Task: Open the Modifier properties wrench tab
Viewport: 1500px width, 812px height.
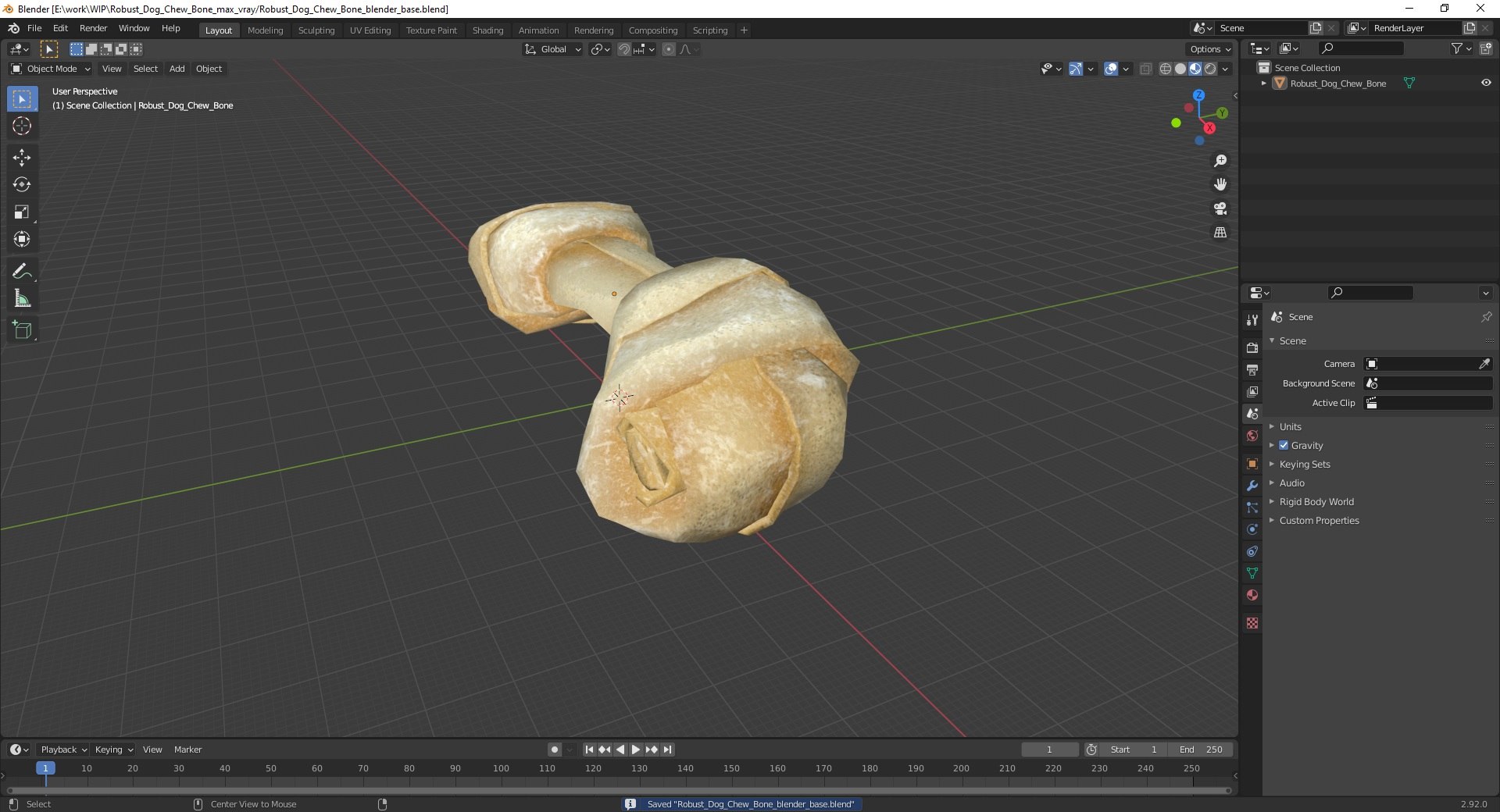Action: click(x=1252, y=486)
